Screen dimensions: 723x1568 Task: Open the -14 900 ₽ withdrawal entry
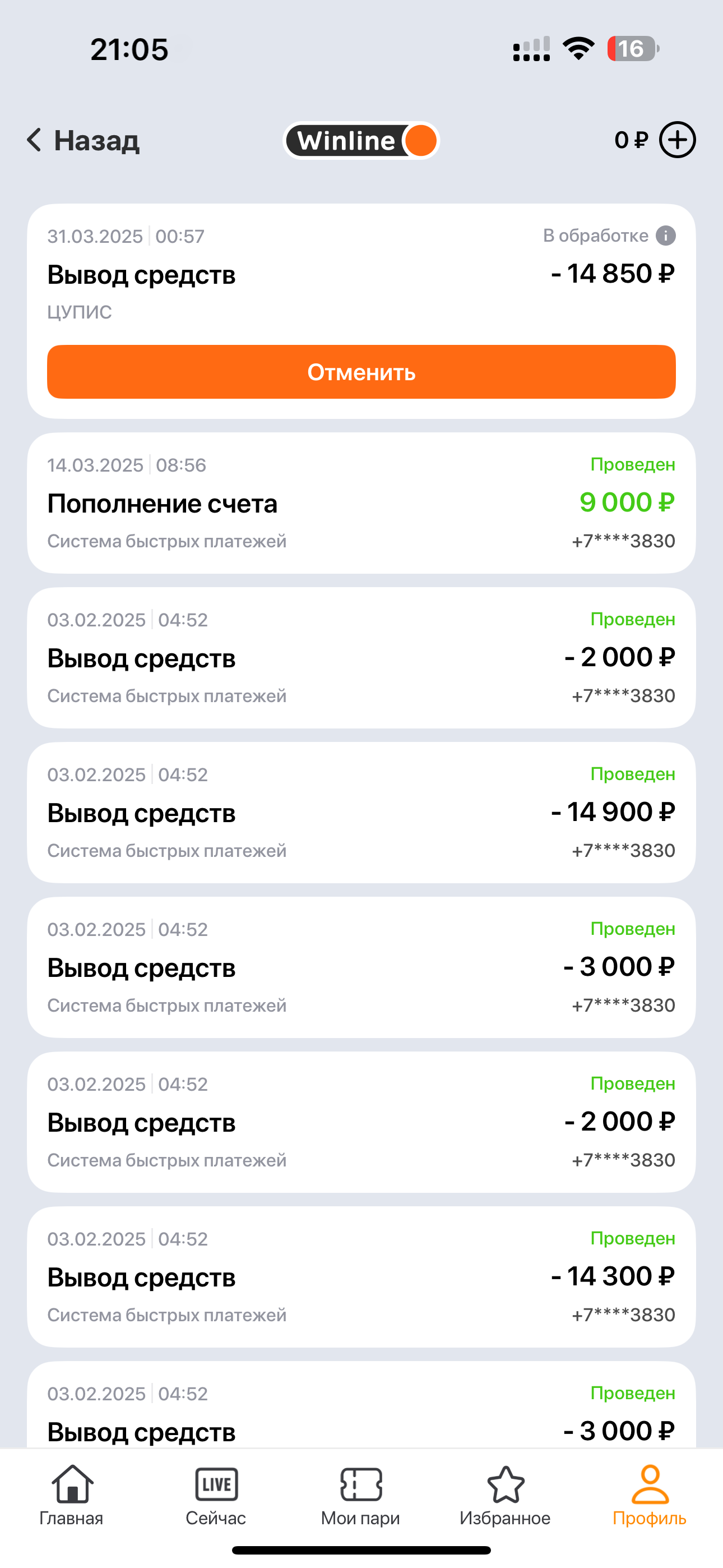pyautogui.click(x=361, y=812)
